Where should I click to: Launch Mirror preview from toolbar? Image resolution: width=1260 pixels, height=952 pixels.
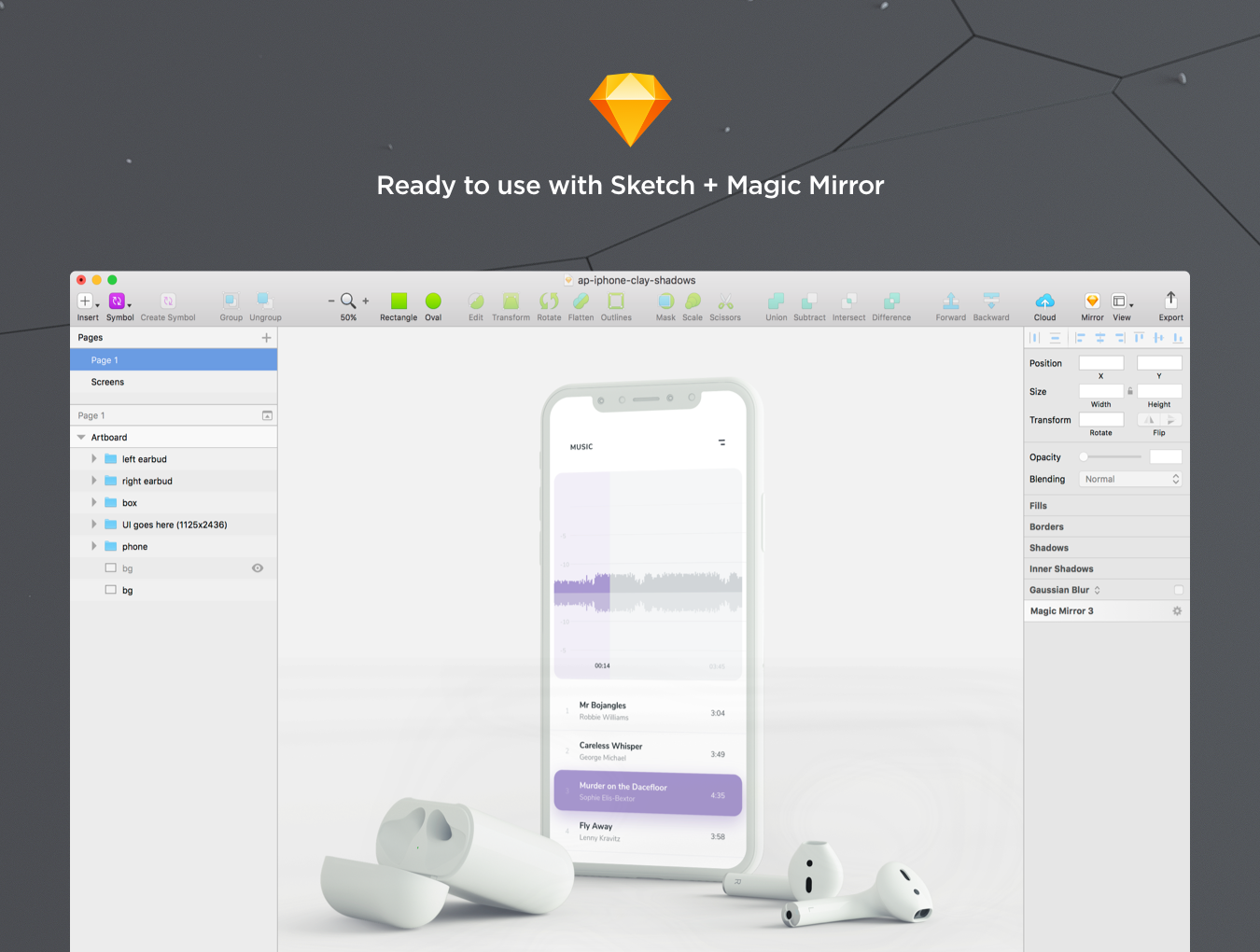(1092, 301)
